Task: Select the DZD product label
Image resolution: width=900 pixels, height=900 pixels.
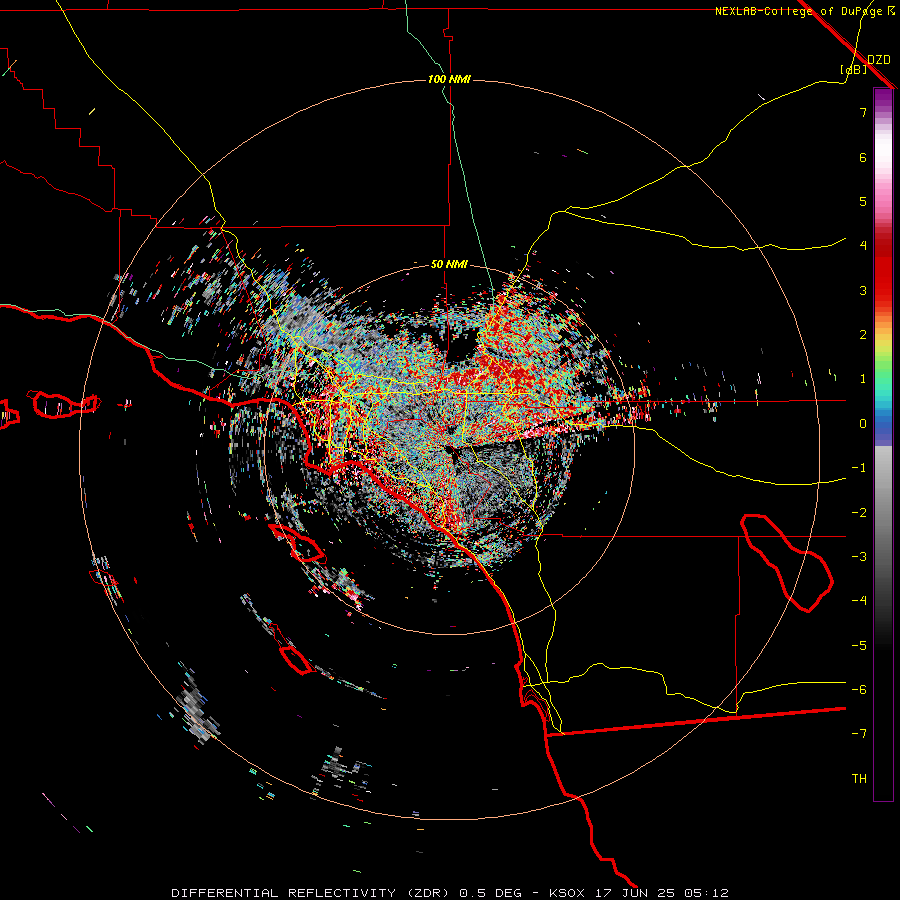Action: (879, 60)
